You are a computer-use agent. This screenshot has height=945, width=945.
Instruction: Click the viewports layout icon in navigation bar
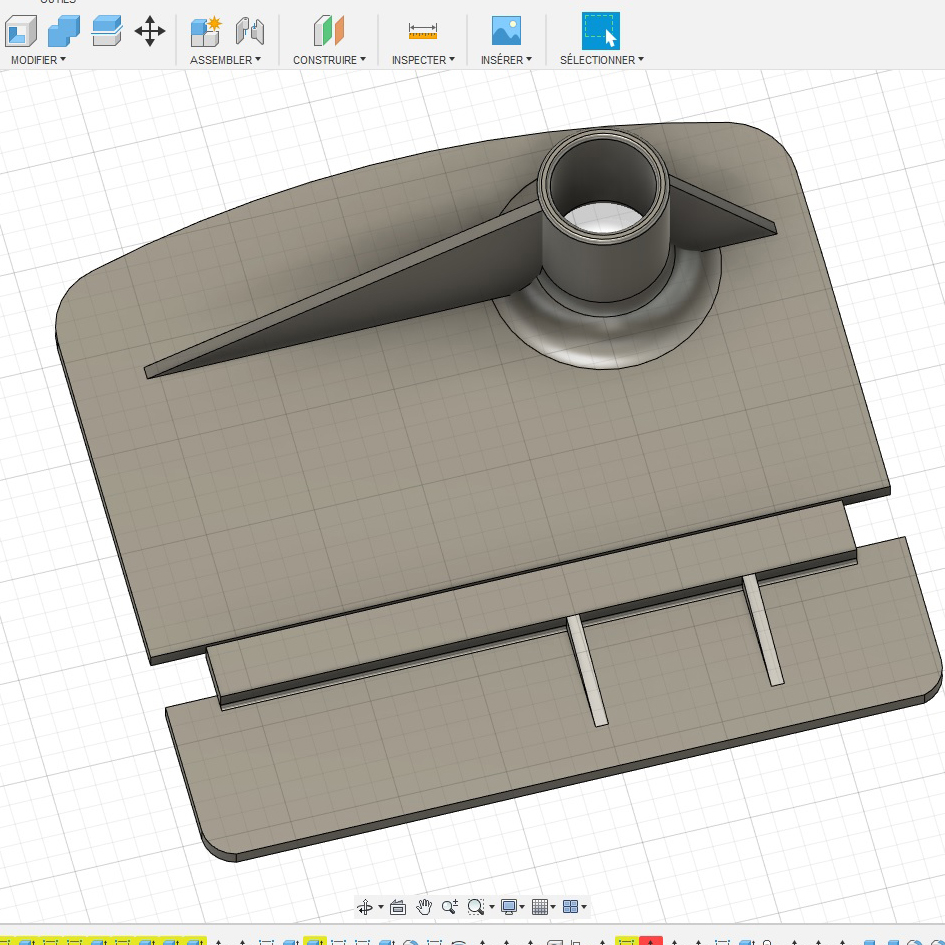572,907
